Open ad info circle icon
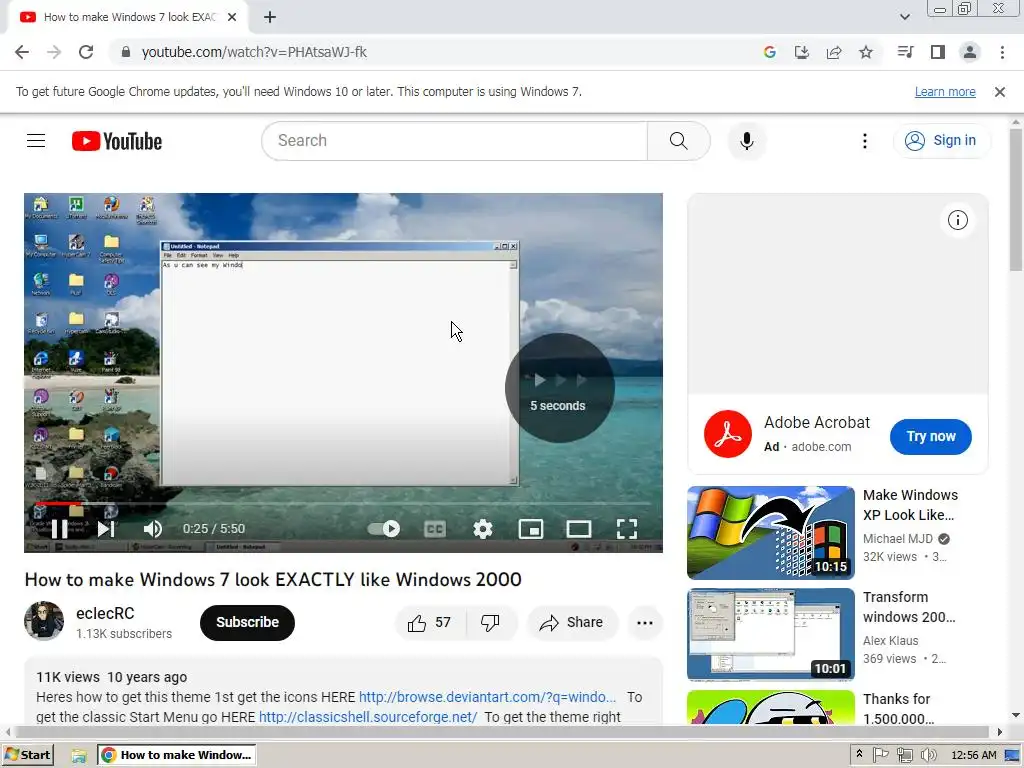 click(x=957, y=220)
